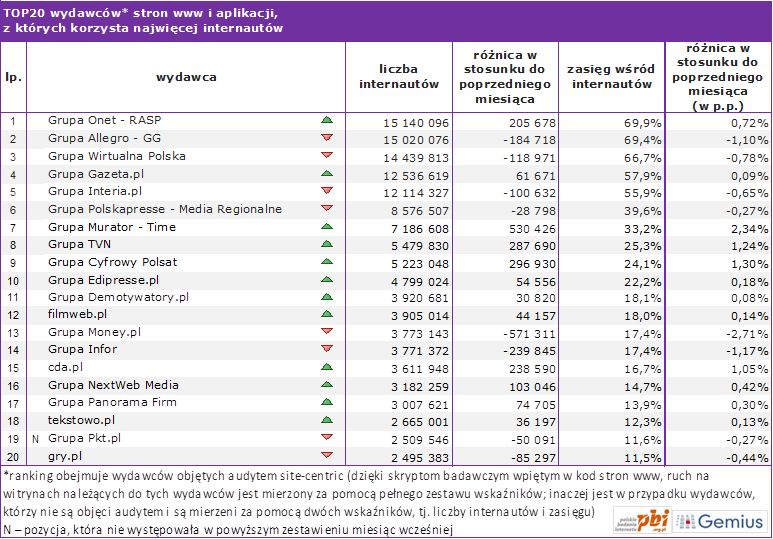Click the red down arrow for gry.pl

point(327,455)
